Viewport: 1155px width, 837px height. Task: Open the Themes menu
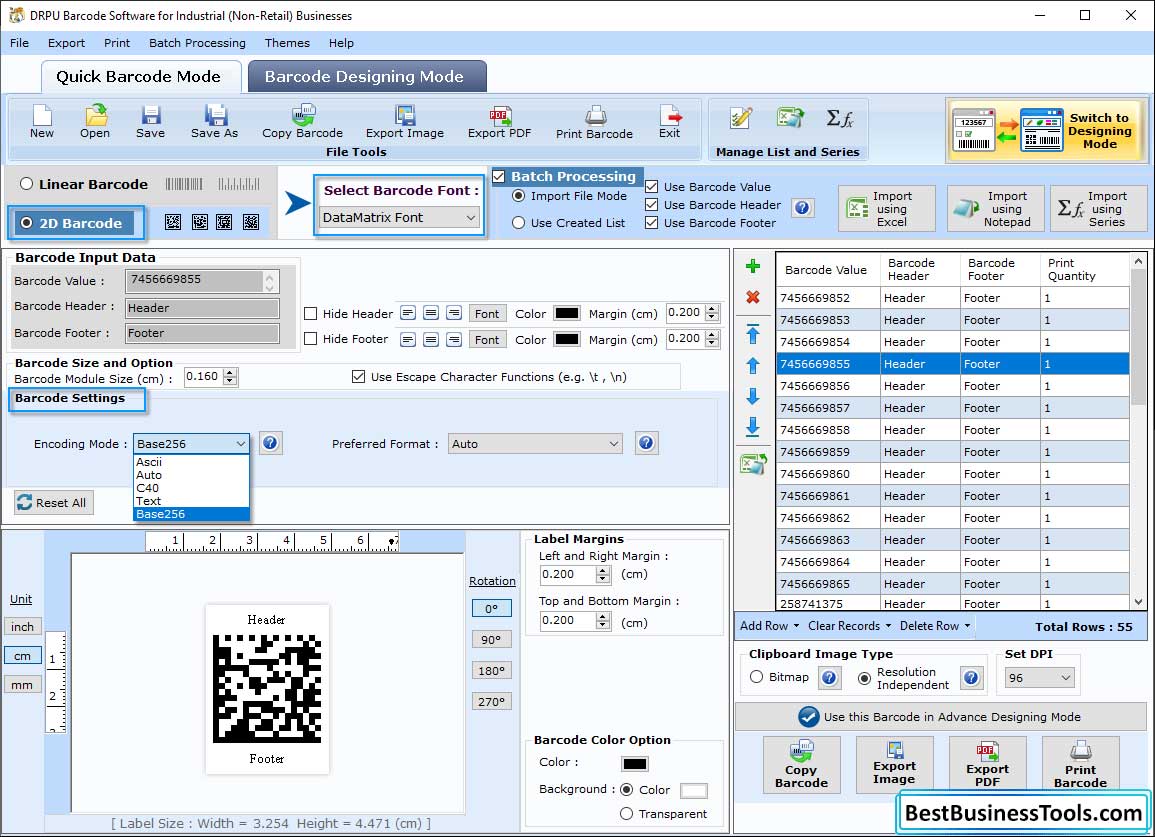click(x=287, y=43)
